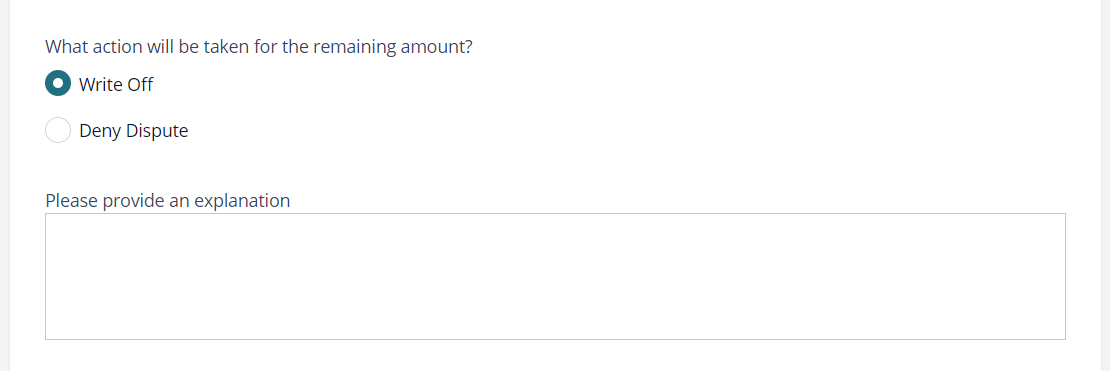Click the word 'Off' in the first option
Screen dimensions: 1110x371
point(140,84)
